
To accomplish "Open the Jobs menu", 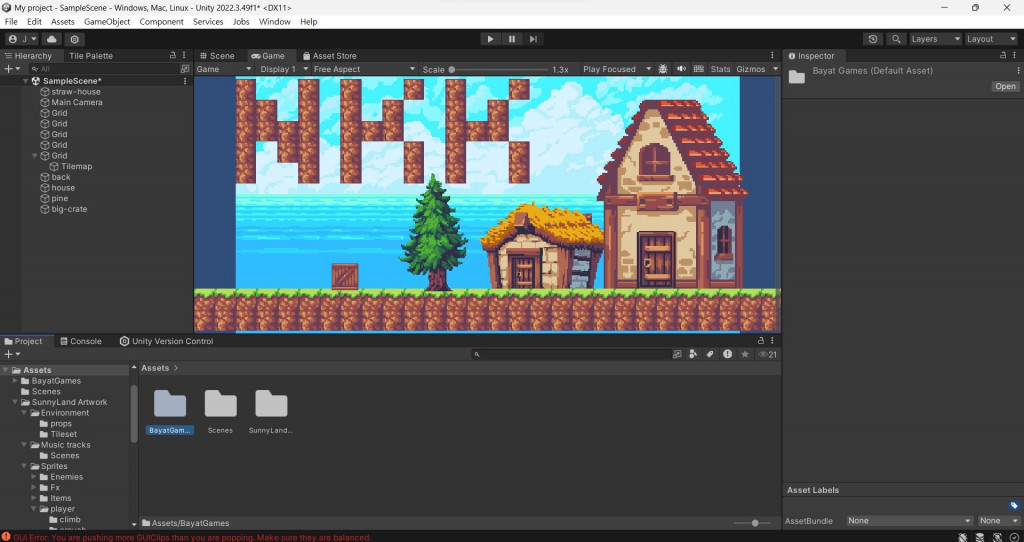I will pyautogui.click(x=241, y=22).
